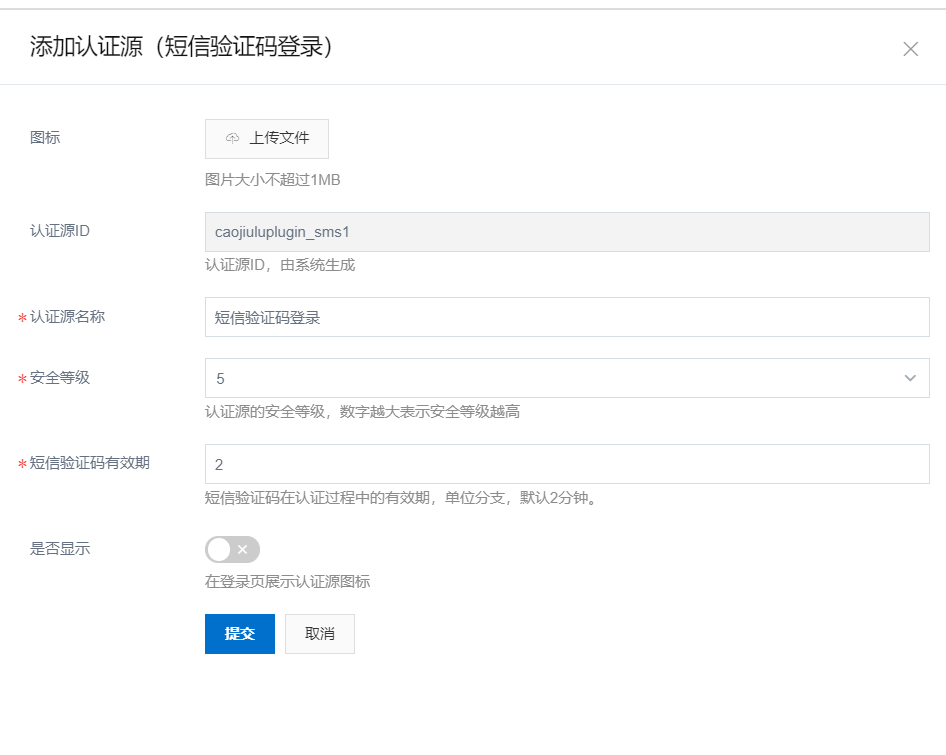
Task: Submit the form with 提交
Action: pyautogui.click(x=240, y=634)
